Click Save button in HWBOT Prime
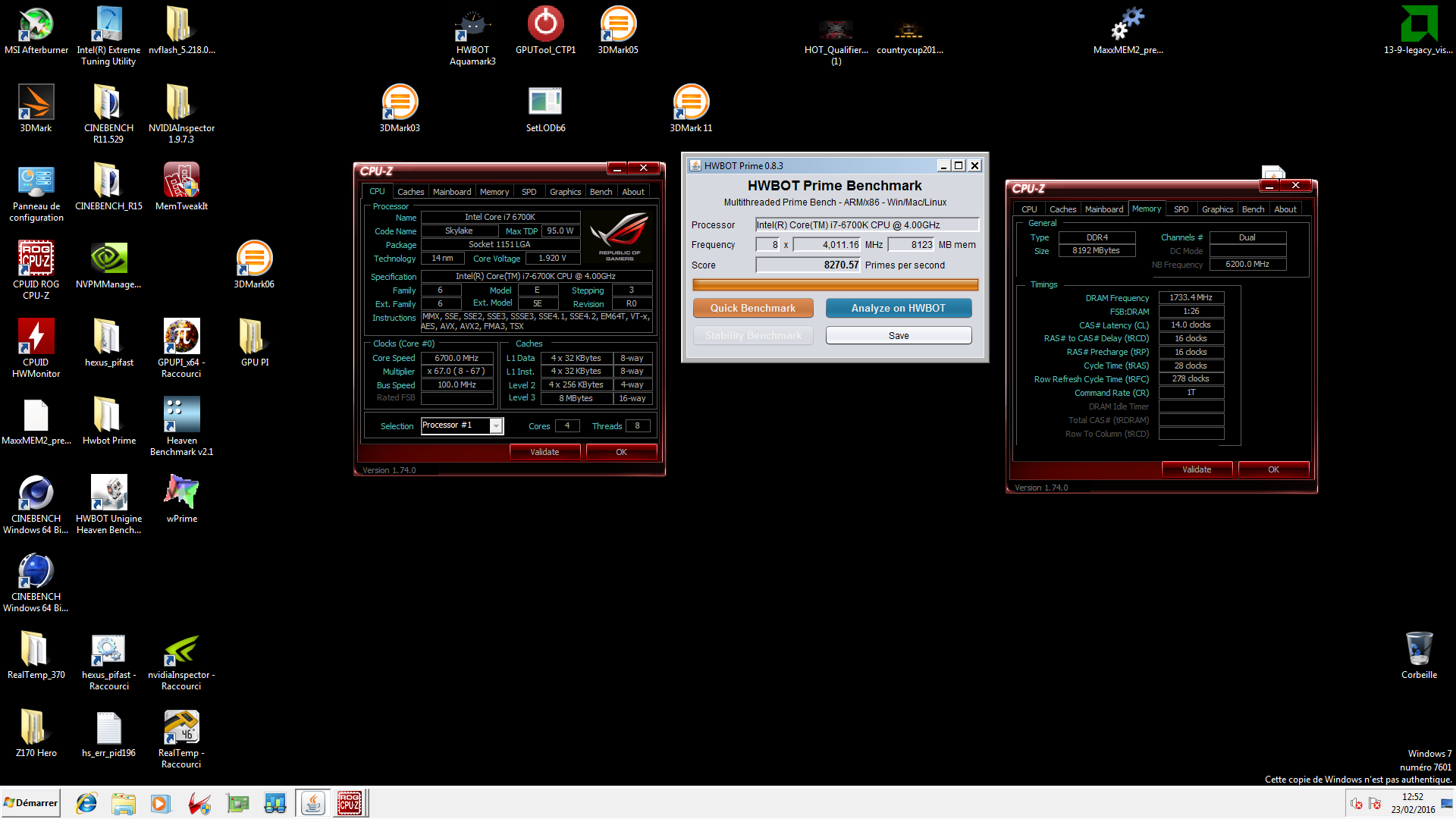This screenshot has height=819, width=1456. tap(899, 335)
